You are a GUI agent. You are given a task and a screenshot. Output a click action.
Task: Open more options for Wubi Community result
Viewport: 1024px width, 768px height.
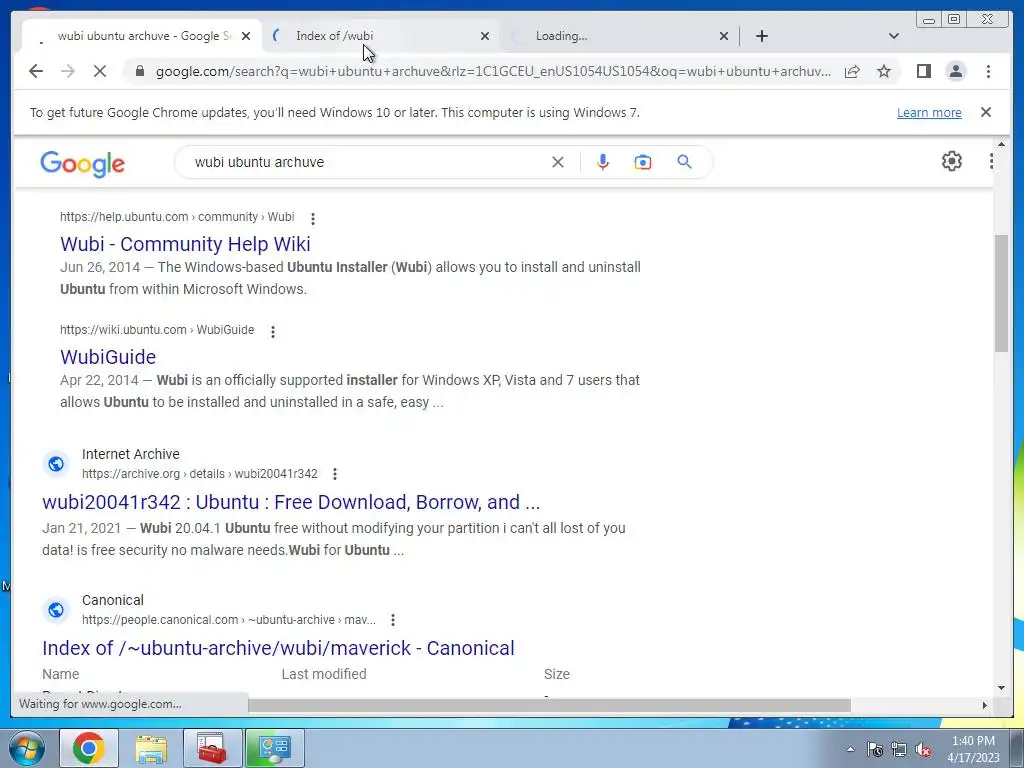[x=313, y=219]
